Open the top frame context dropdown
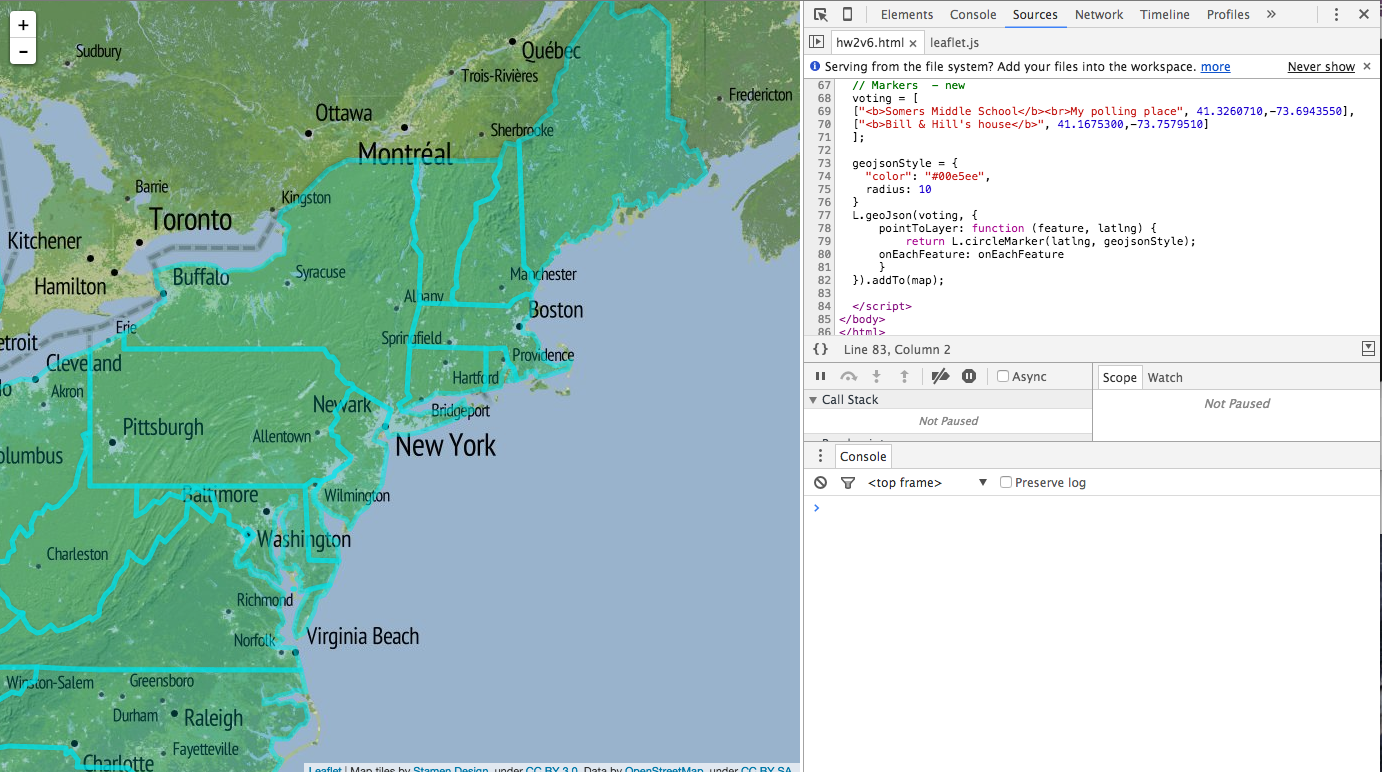The height and width of the screenshot is (772, 1382). [x=926, y=482]
